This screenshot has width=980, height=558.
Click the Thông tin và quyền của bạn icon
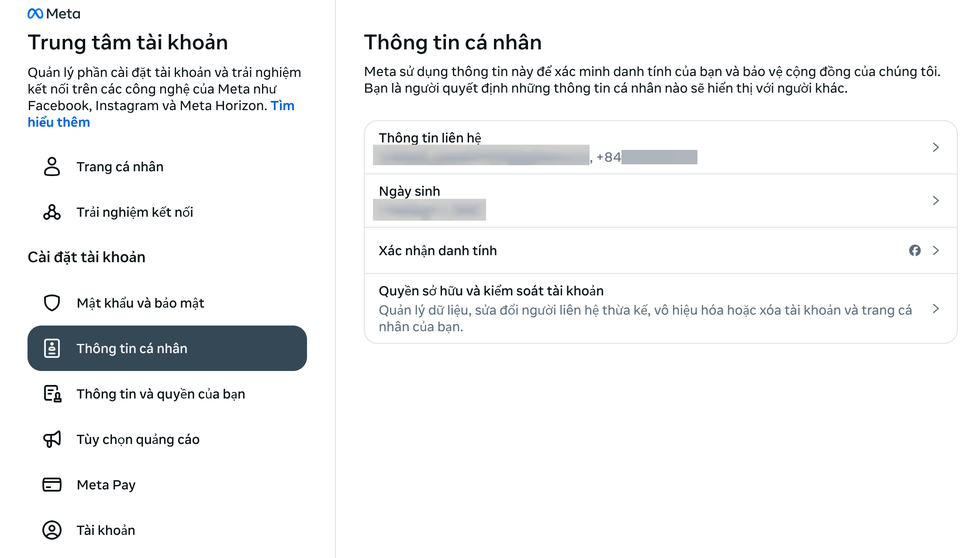point(52,394)
